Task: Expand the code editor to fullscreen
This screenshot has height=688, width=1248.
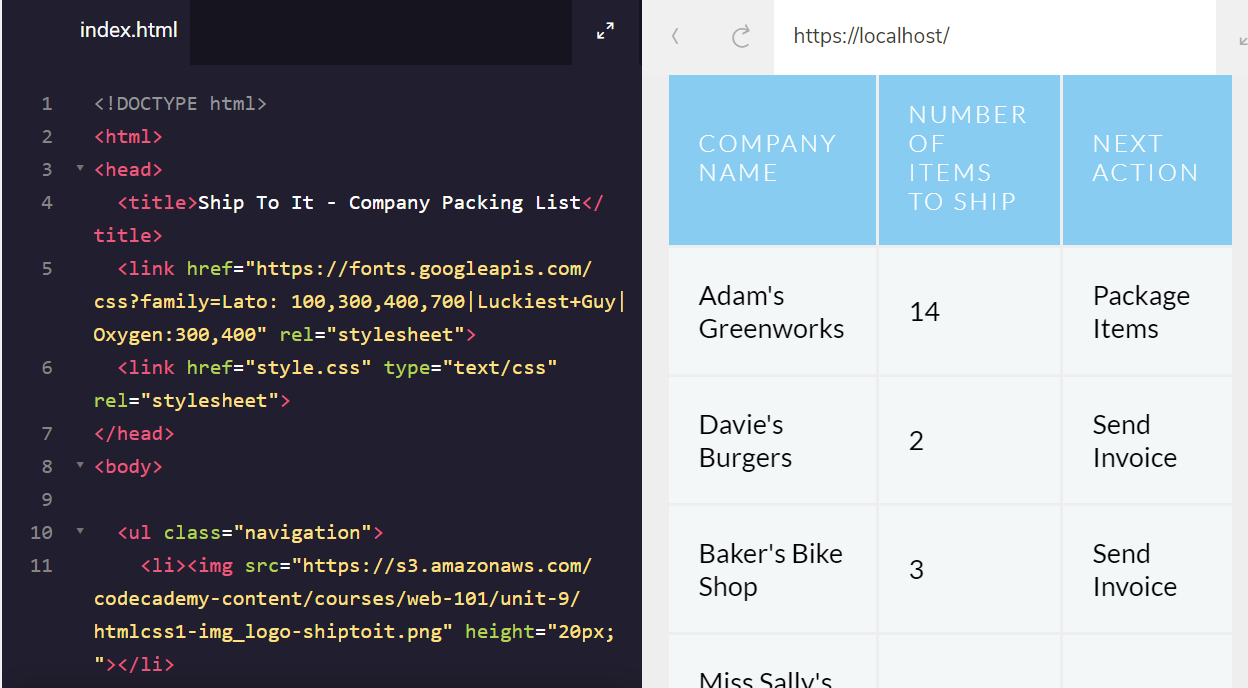Action: [605, 30]
